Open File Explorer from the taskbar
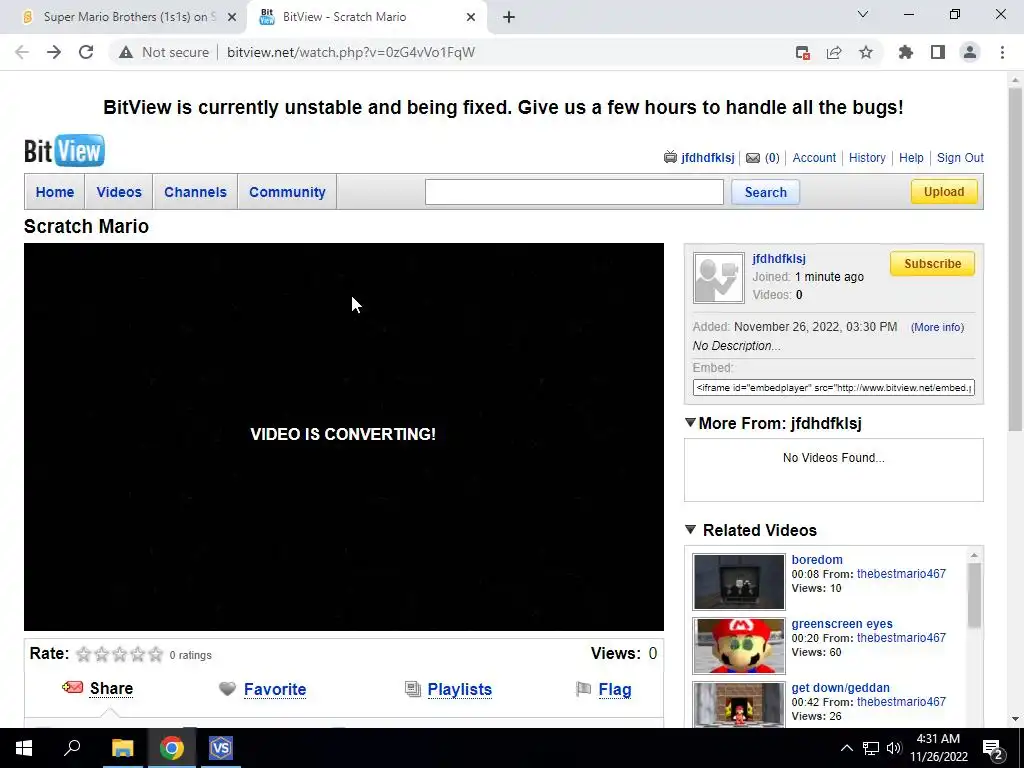This screenshot has height=768, width=1024. 122,748
